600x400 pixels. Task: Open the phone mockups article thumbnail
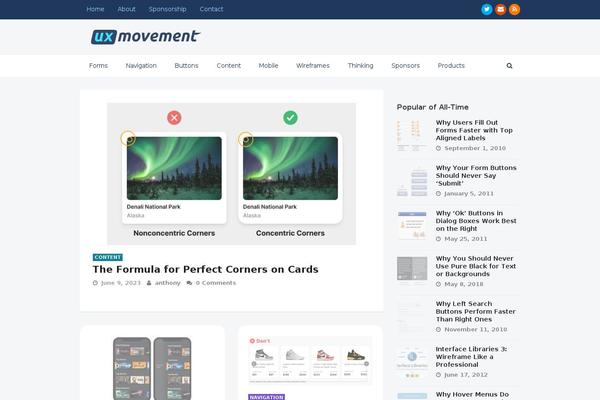(152, 368)
